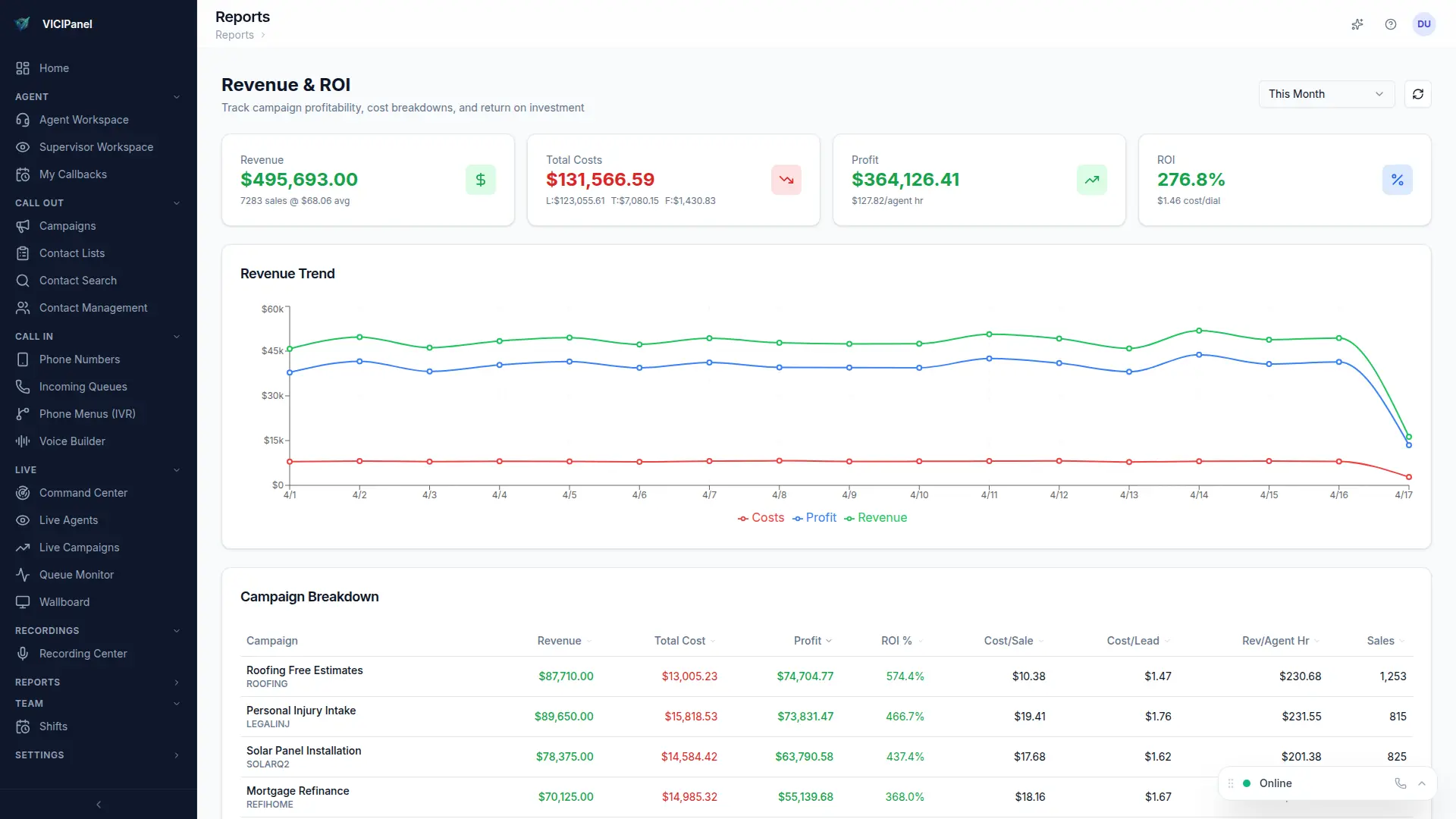Open the This Month period dropdown
Image resolution: width=1456 pixels, height=819 pixels.
[1326, 94]
